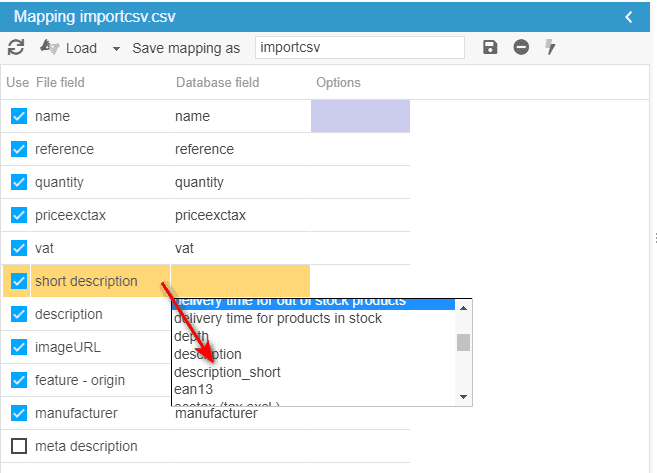Select delivery time for products in stock
Viewport: 657px width, 473px height.
click(x=277, y=319)
